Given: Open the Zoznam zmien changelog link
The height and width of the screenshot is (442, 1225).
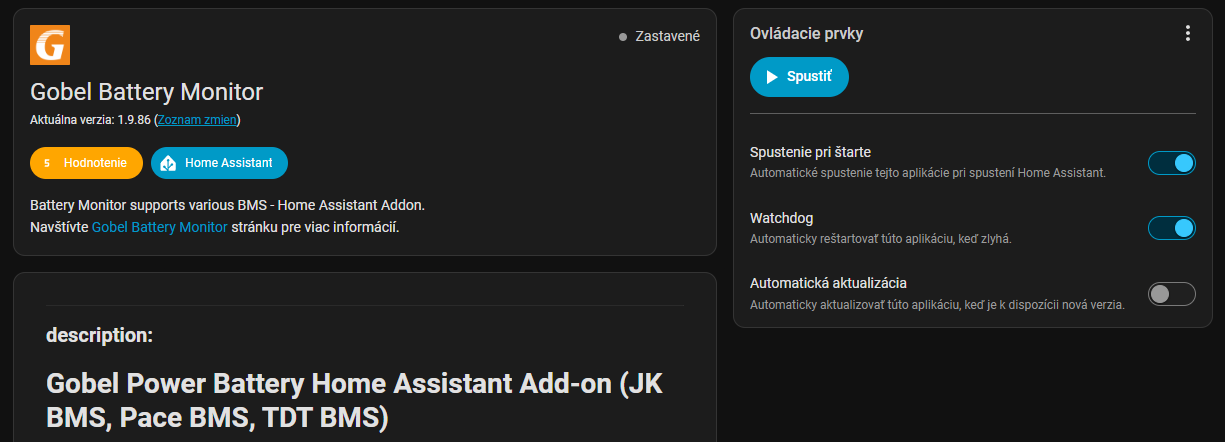Looking at the screenshot, I should (198, 120).
